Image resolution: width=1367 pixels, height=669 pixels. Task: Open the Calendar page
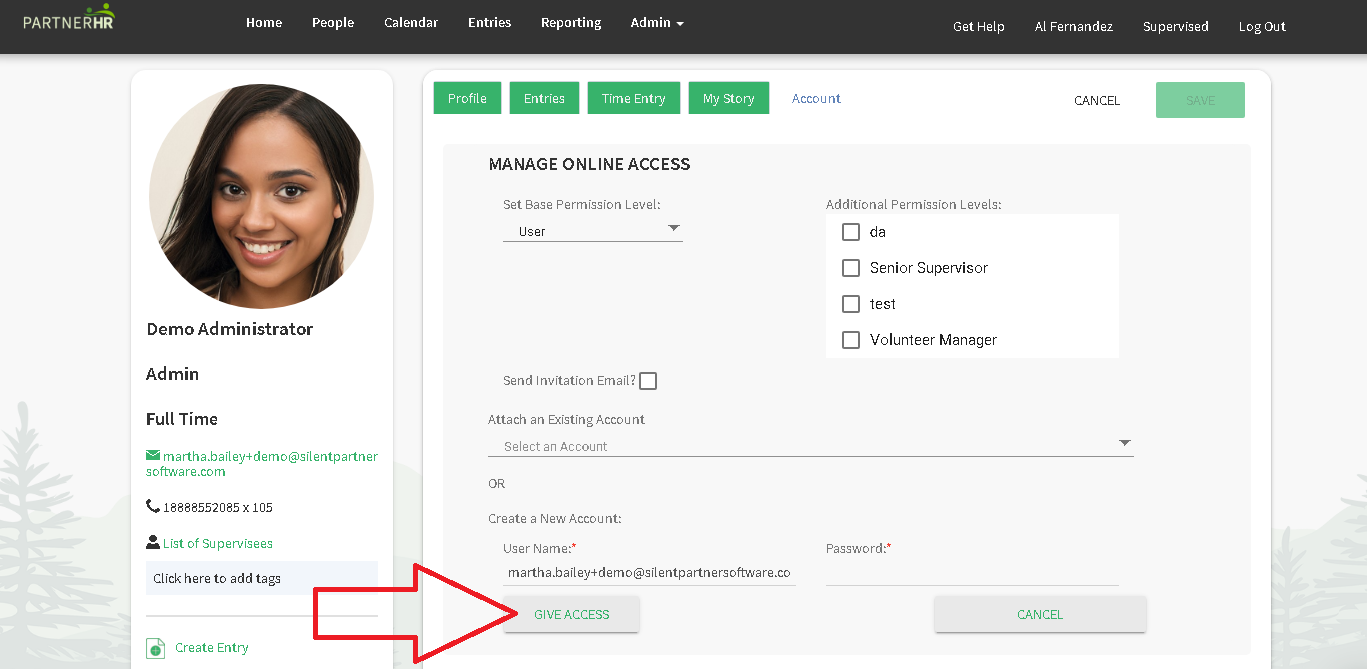(411, 23)
